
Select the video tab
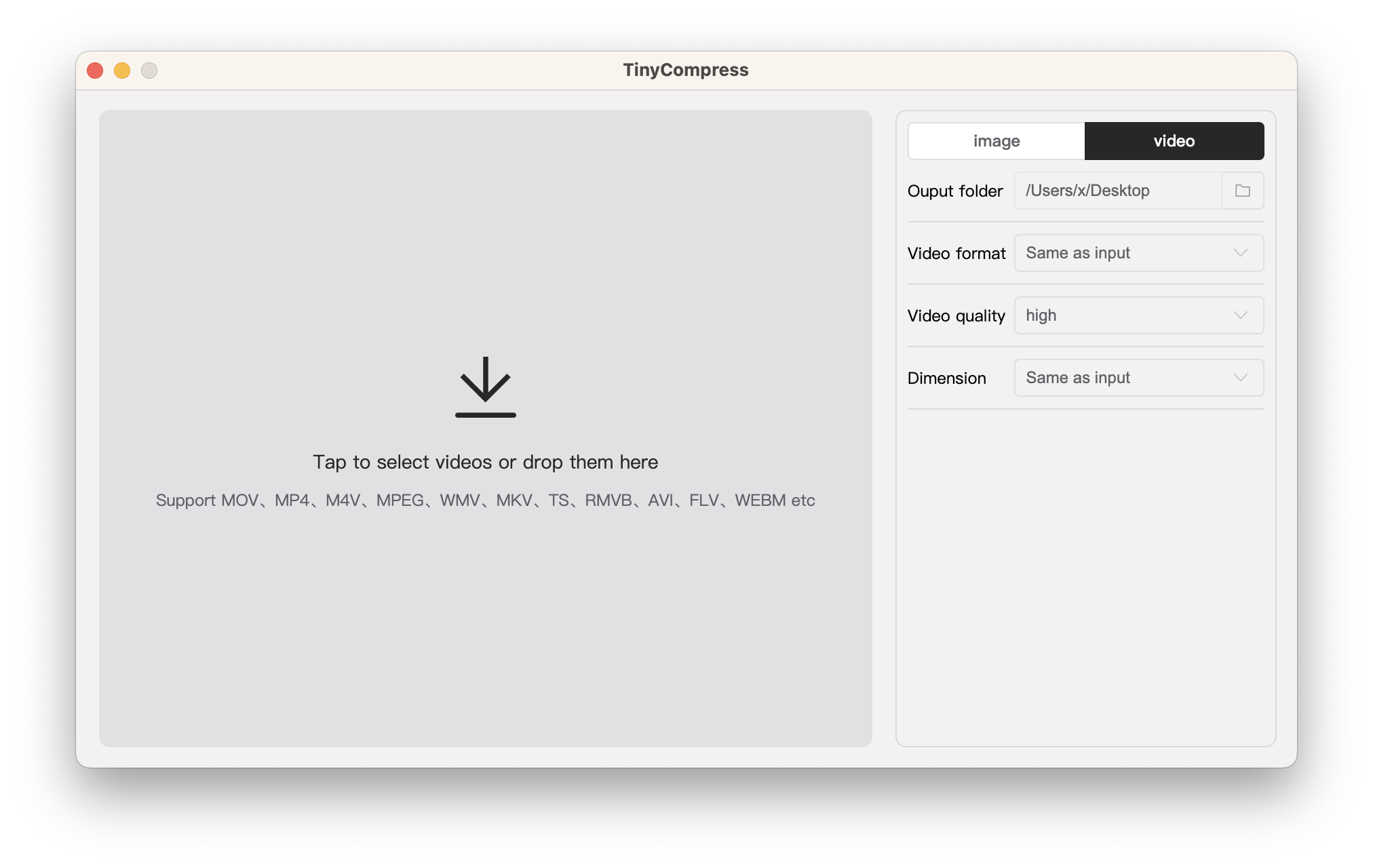tap(1174, 141)
